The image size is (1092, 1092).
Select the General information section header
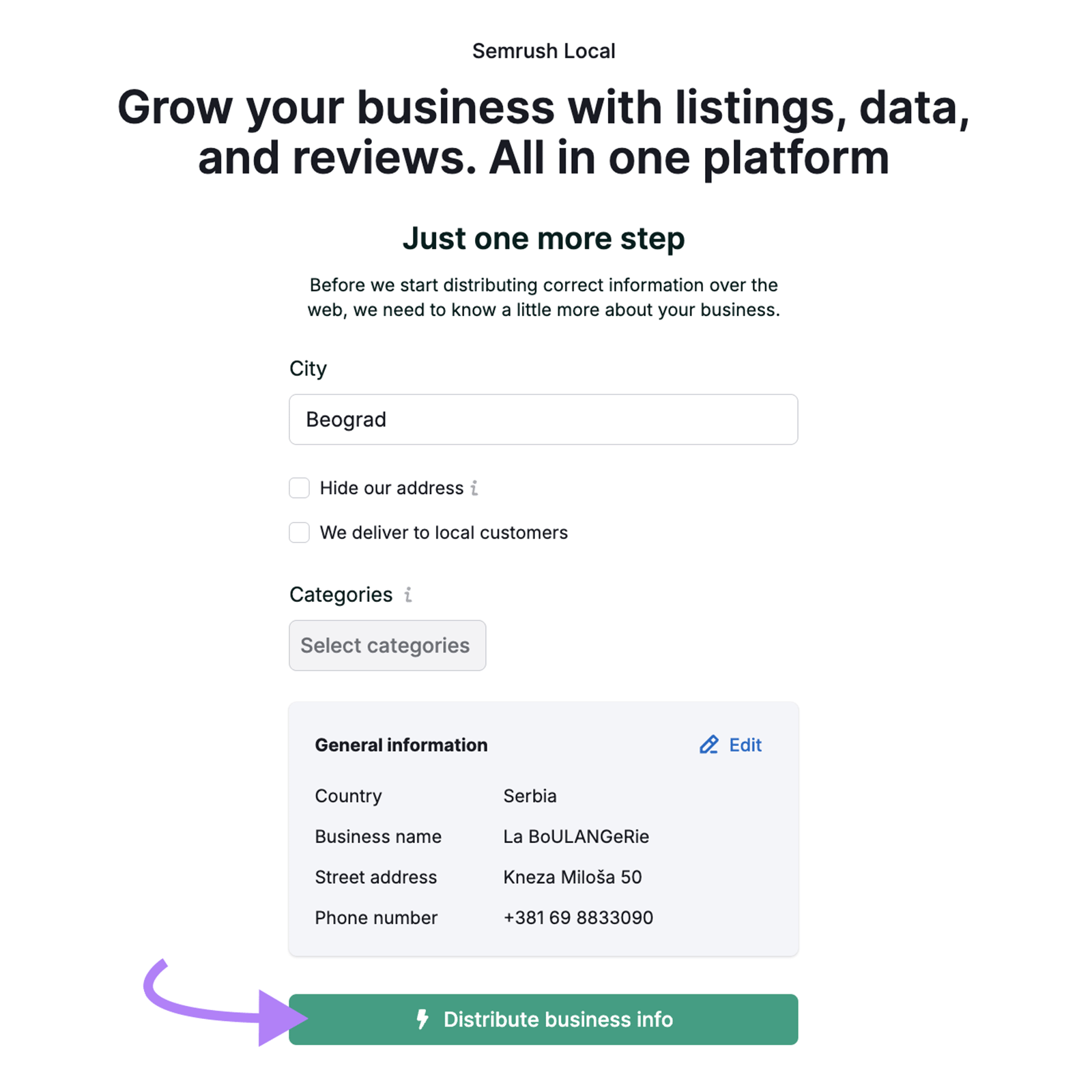click(x=401, y=745)
